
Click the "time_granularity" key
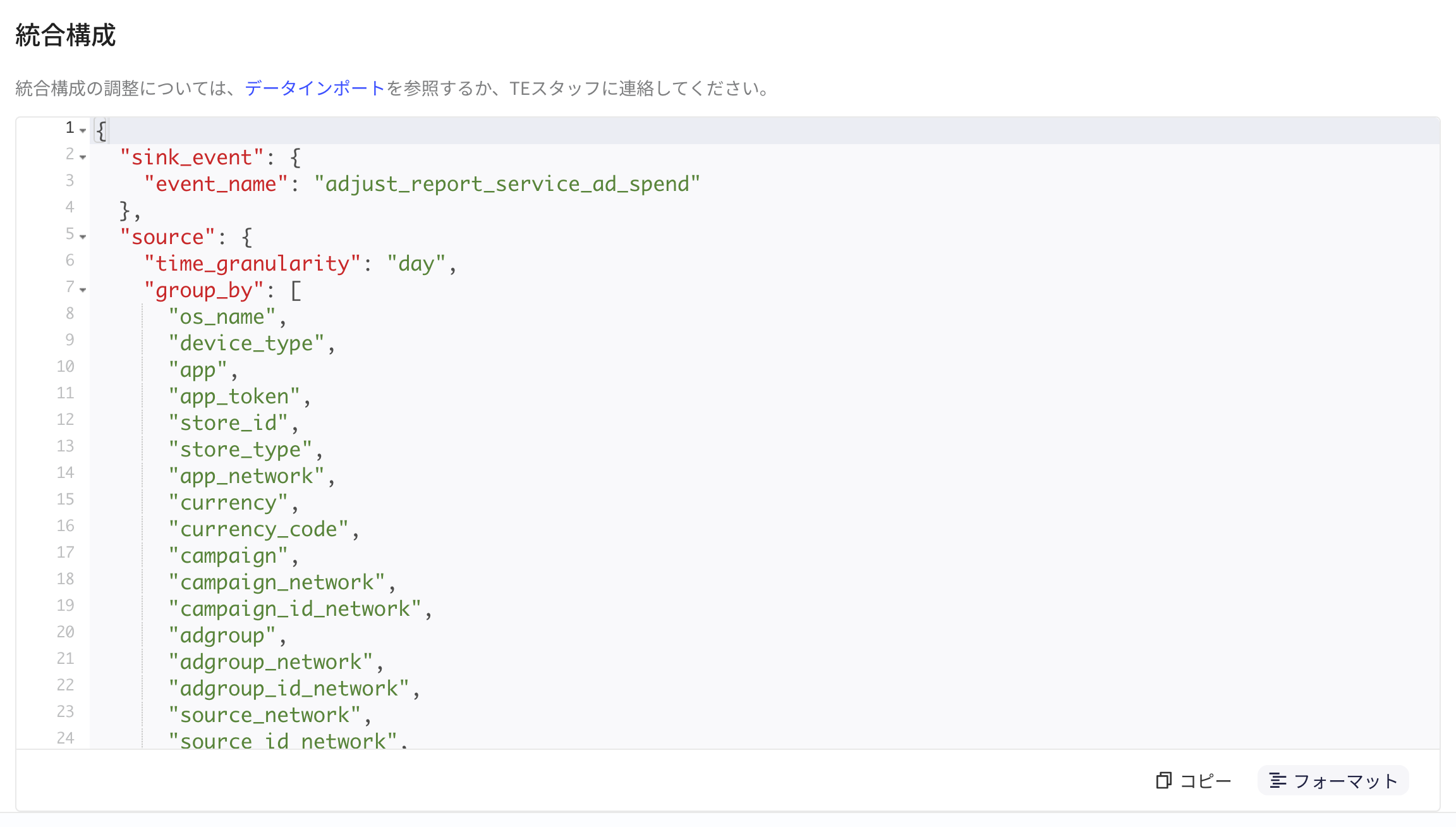pyautogui.click(x=252, y=264)
